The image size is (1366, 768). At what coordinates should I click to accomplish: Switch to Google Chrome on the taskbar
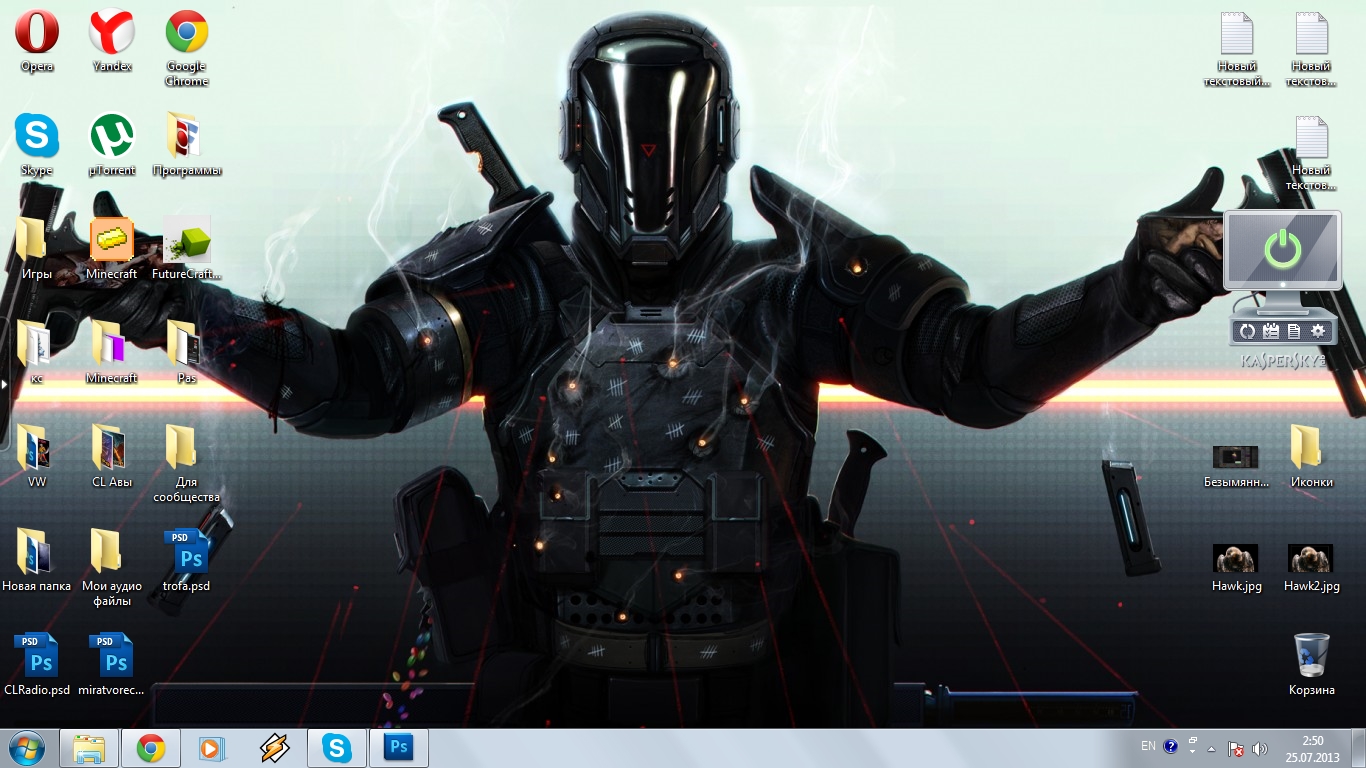(151, 748)
